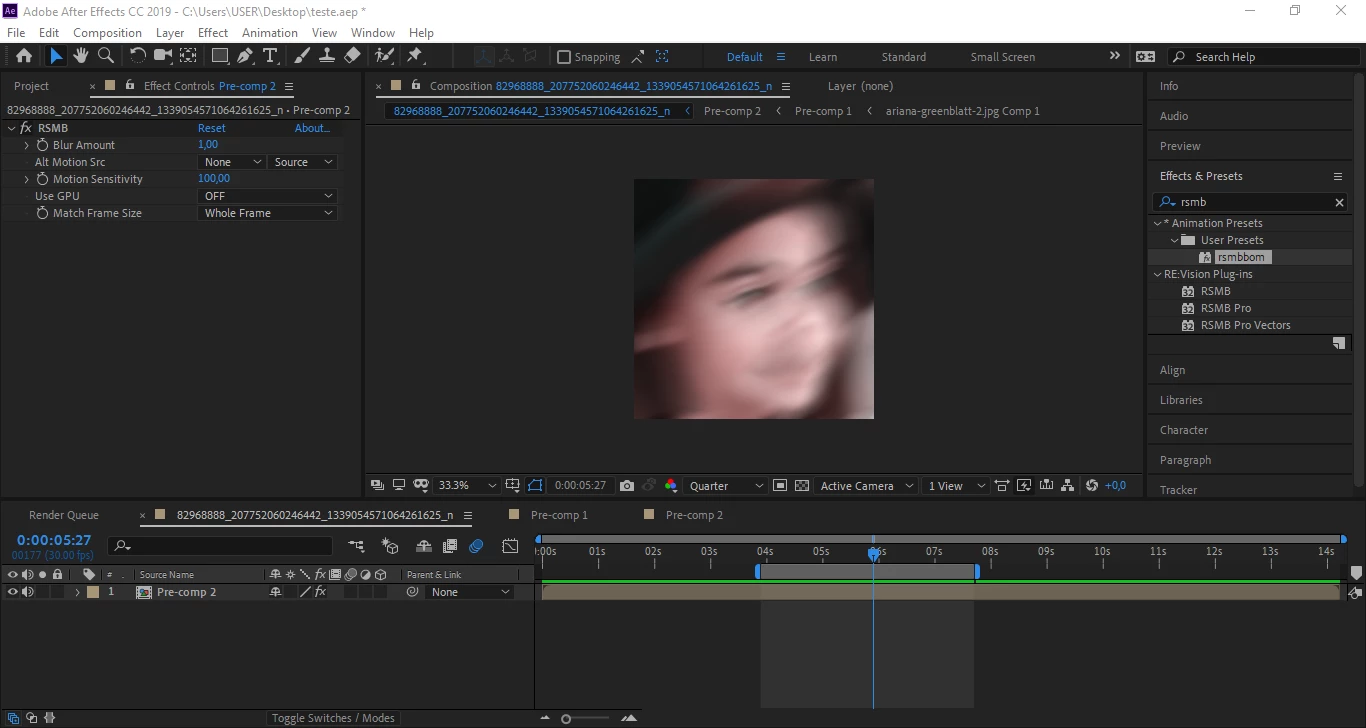Toggle Shy switch for Pre-comp 2 layer

(x=276, y=592)
